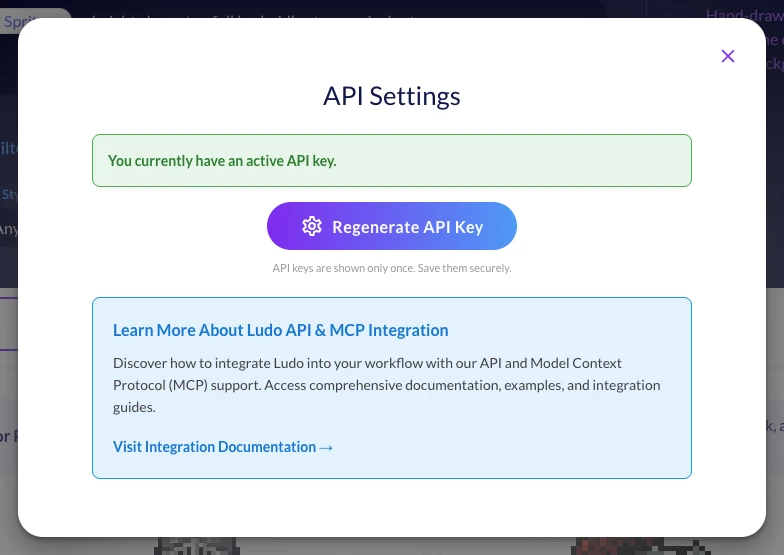Click the Regenerate API Key button

[x=392, y=226]
